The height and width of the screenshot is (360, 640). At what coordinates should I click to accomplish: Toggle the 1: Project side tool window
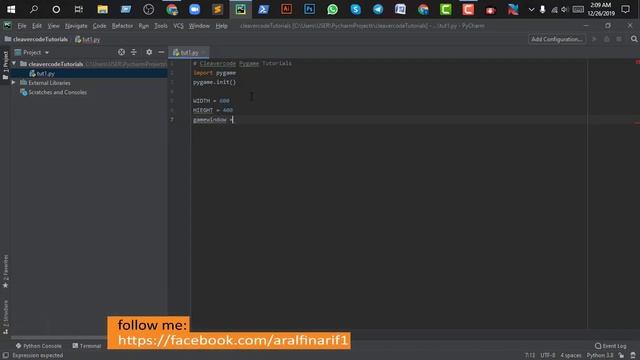(x=5, y=65)
